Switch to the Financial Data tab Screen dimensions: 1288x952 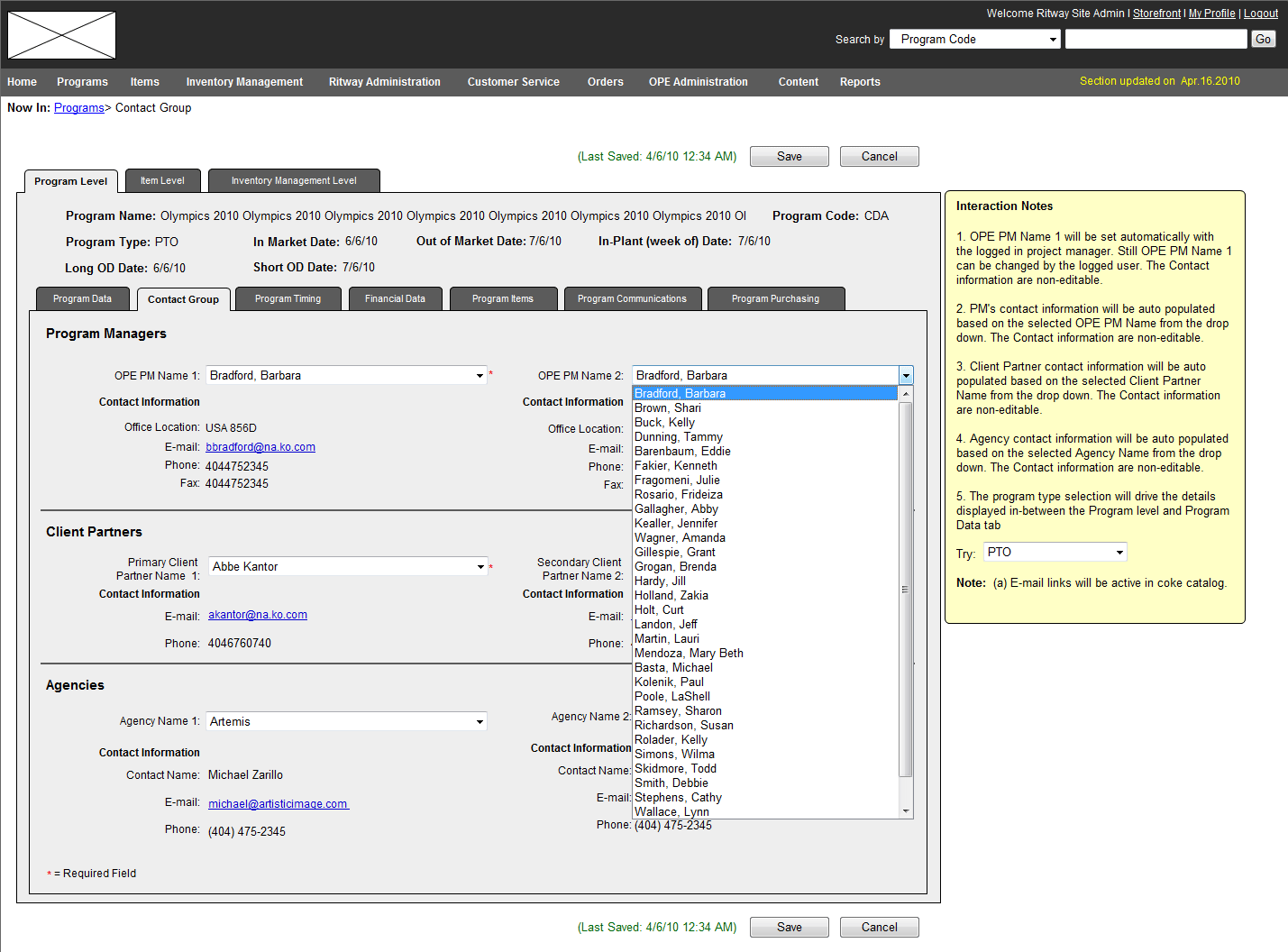click(x=395, y=298)
